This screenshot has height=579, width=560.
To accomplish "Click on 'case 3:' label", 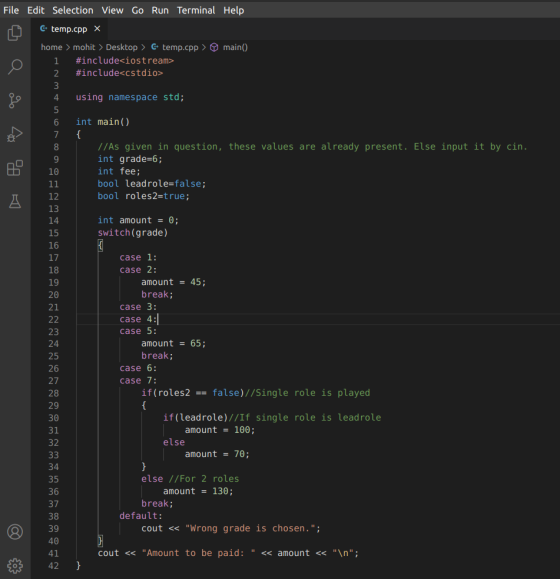I will (138, 306).
